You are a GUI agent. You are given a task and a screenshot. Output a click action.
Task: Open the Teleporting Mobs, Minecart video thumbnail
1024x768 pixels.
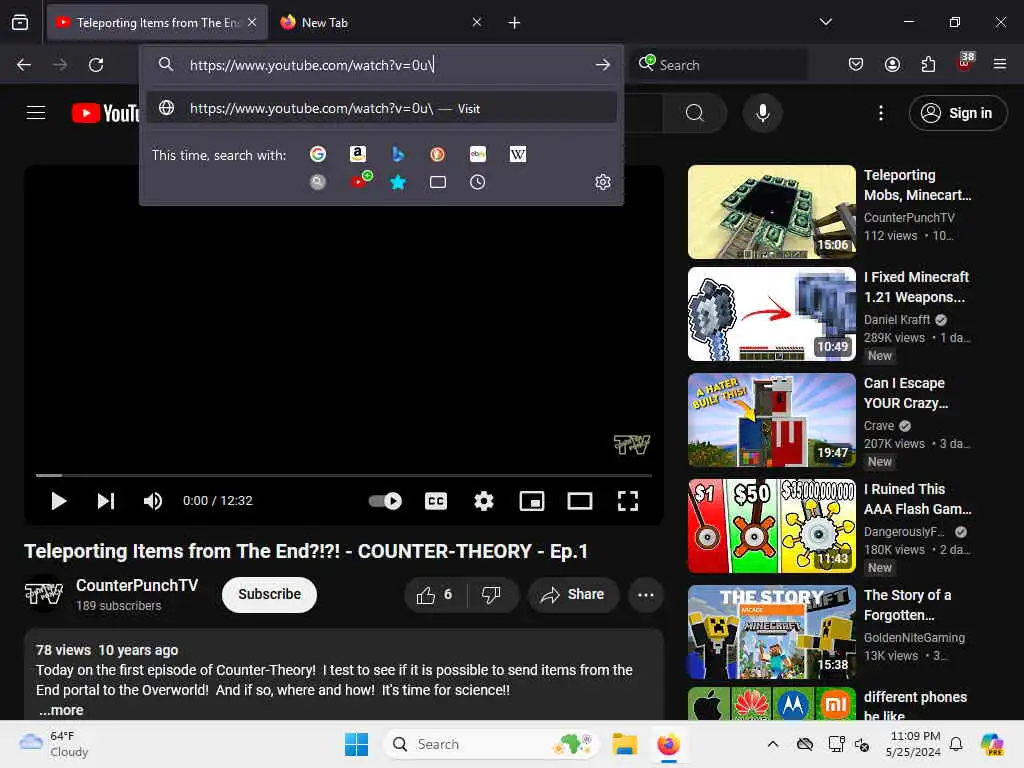[x=772, y=212]
